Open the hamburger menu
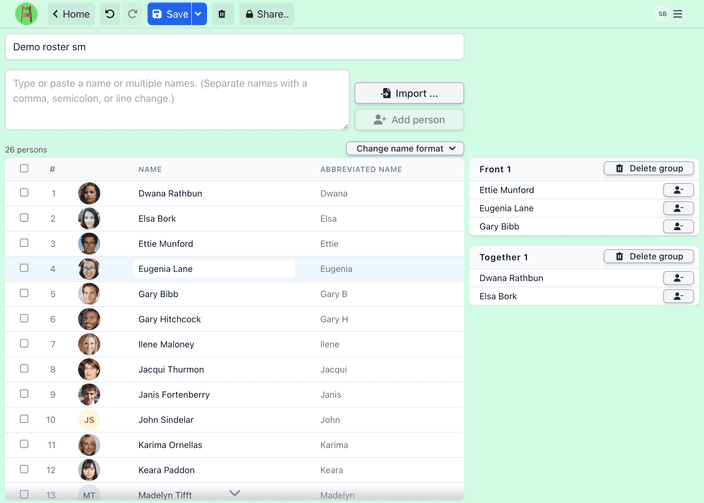The image size is (704, 503). 678,14
